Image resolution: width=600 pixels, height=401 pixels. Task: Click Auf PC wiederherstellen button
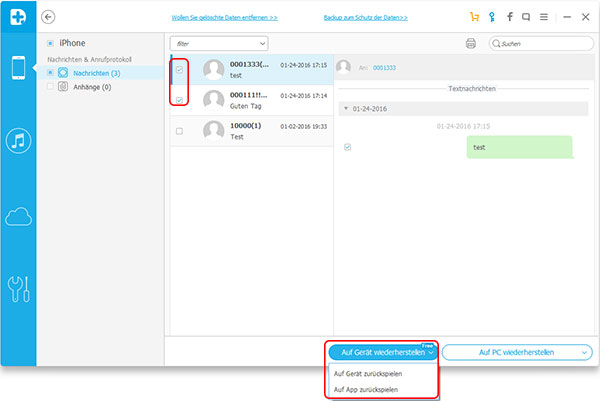coord(517,352)
